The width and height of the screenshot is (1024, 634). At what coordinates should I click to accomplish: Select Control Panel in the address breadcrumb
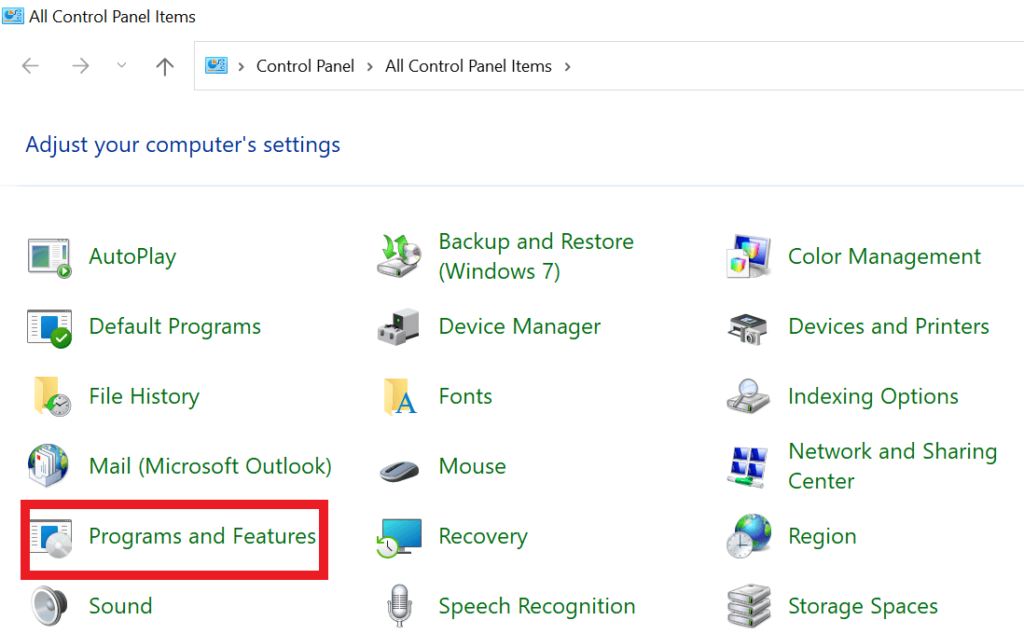tap(305, 66)
